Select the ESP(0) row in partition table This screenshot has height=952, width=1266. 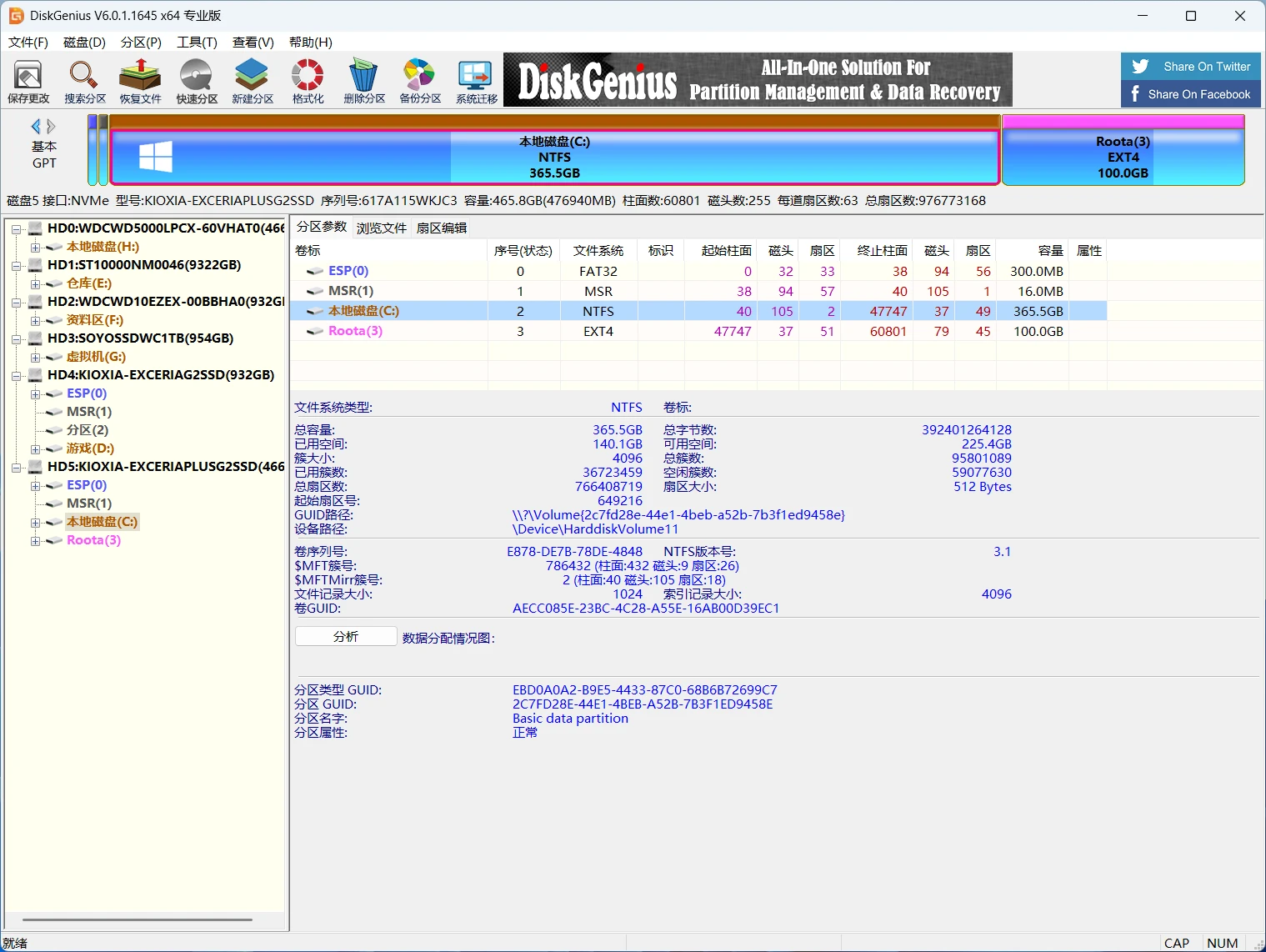[x=348, y=271]
